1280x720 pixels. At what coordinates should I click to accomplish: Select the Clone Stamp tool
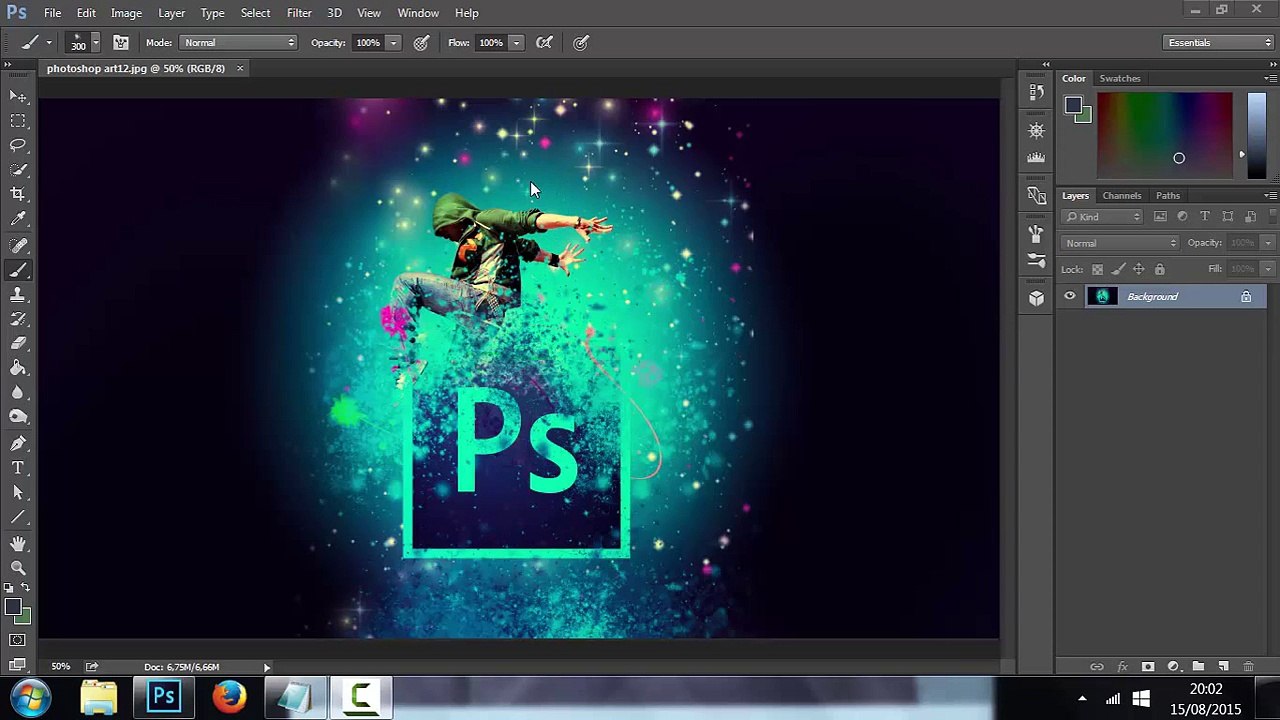click(18, 294)
